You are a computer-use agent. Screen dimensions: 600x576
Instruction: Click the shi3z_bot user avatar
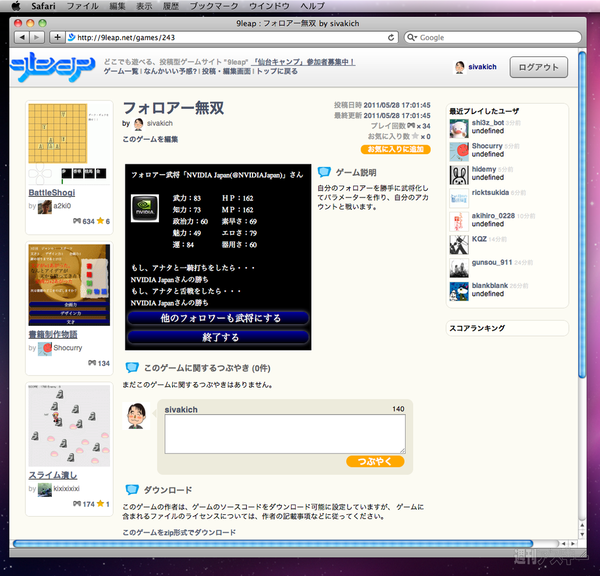pos(459,129)
